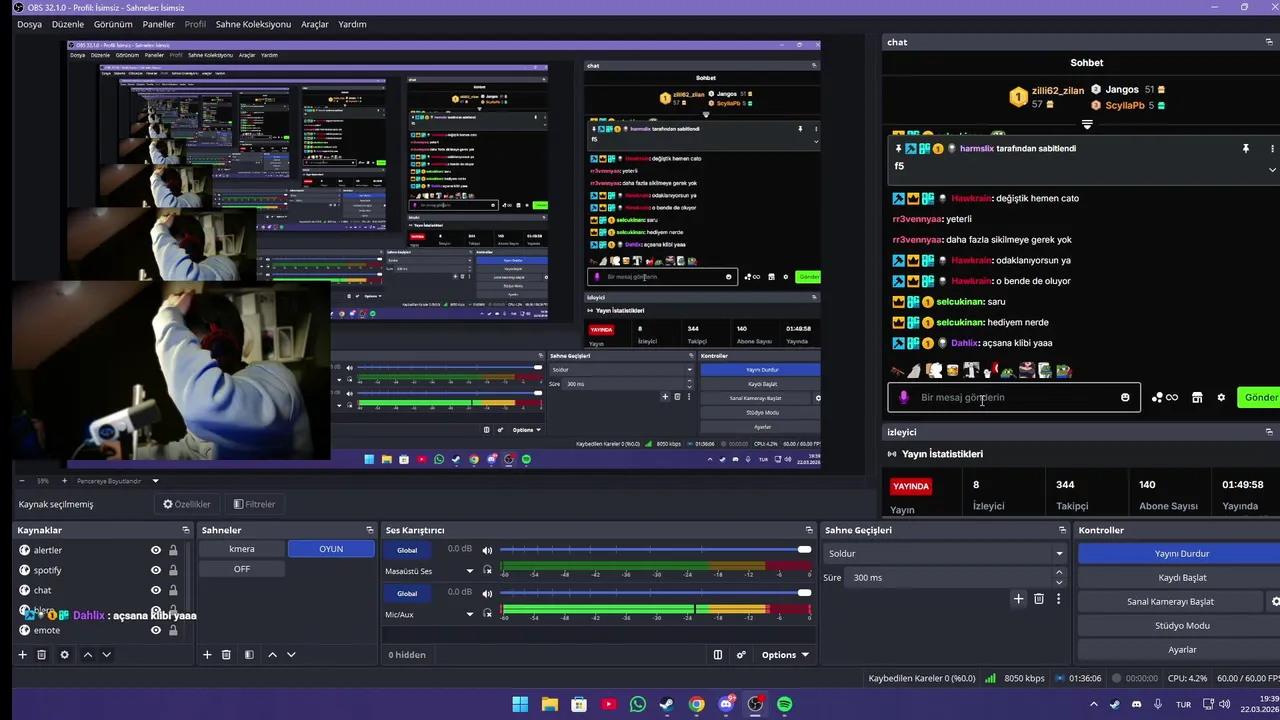Add a new scene in Sahneler panel
The height and width of the screenshot is (720, 1280).
pos(207,655)
